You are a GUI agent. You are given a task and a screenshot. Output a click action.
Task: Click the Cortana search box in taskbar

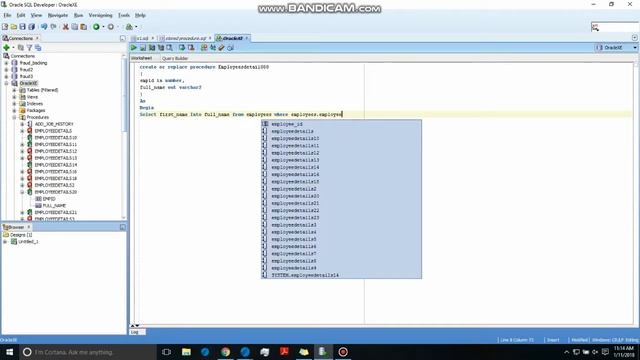(88, 352)
